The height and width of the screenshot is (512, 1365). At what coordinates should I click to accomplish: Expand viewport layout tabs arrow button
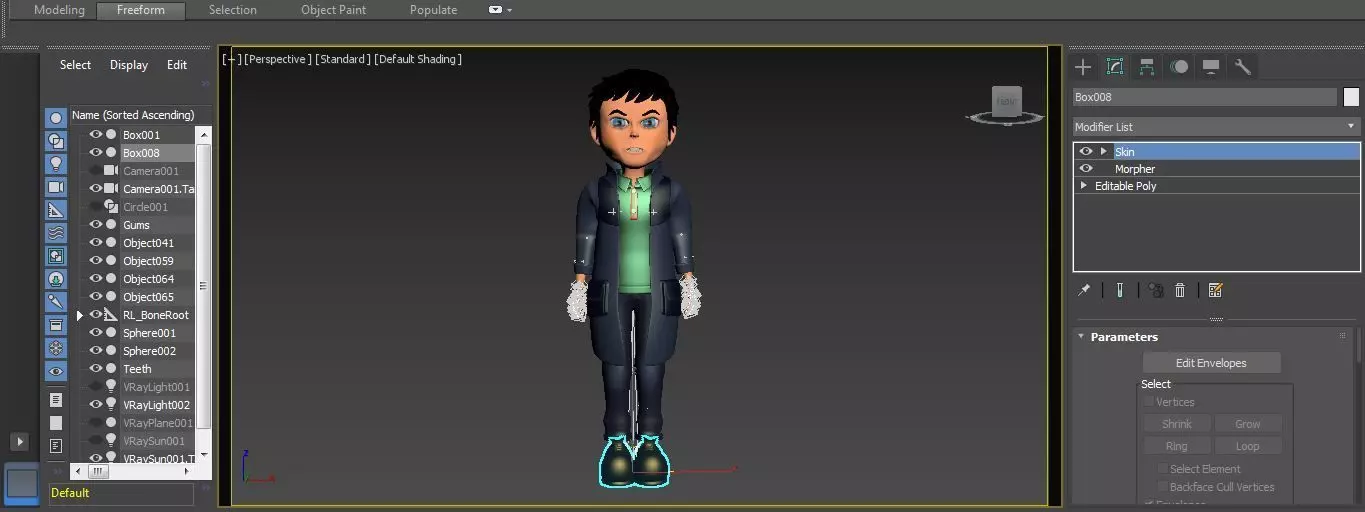click(19, 442)
